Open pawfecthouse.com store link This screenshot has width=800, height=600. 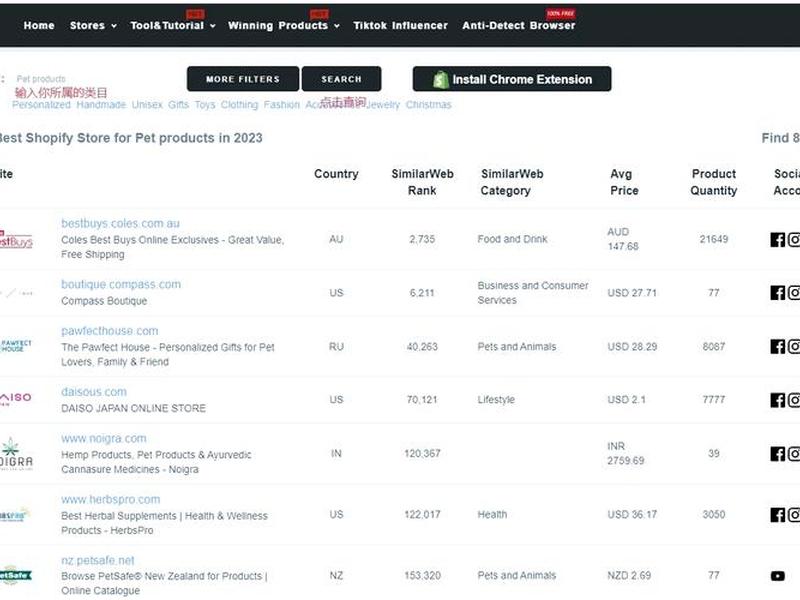110,331
